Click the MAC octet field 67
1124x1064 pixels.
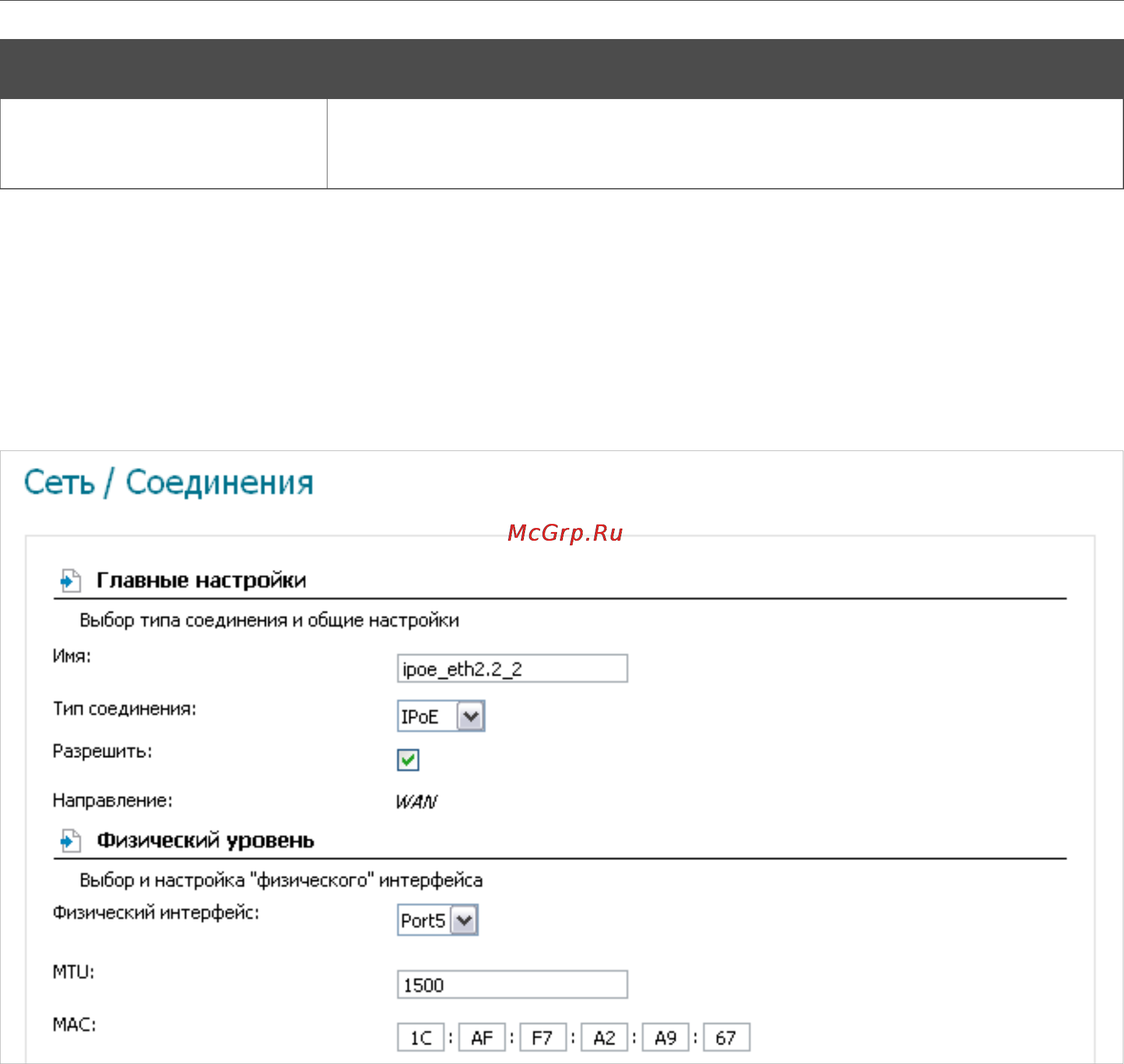click(x=727, y=1037)
